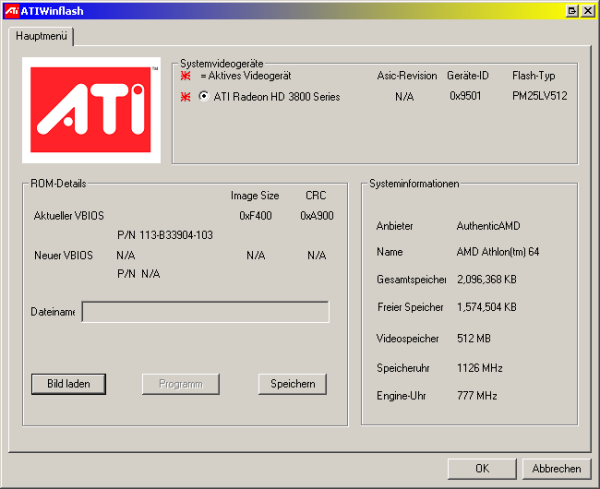Viewport: 600px width, 489px height.
Task: Click the Geräte-ID column header
Action: (x=468, y=76)
